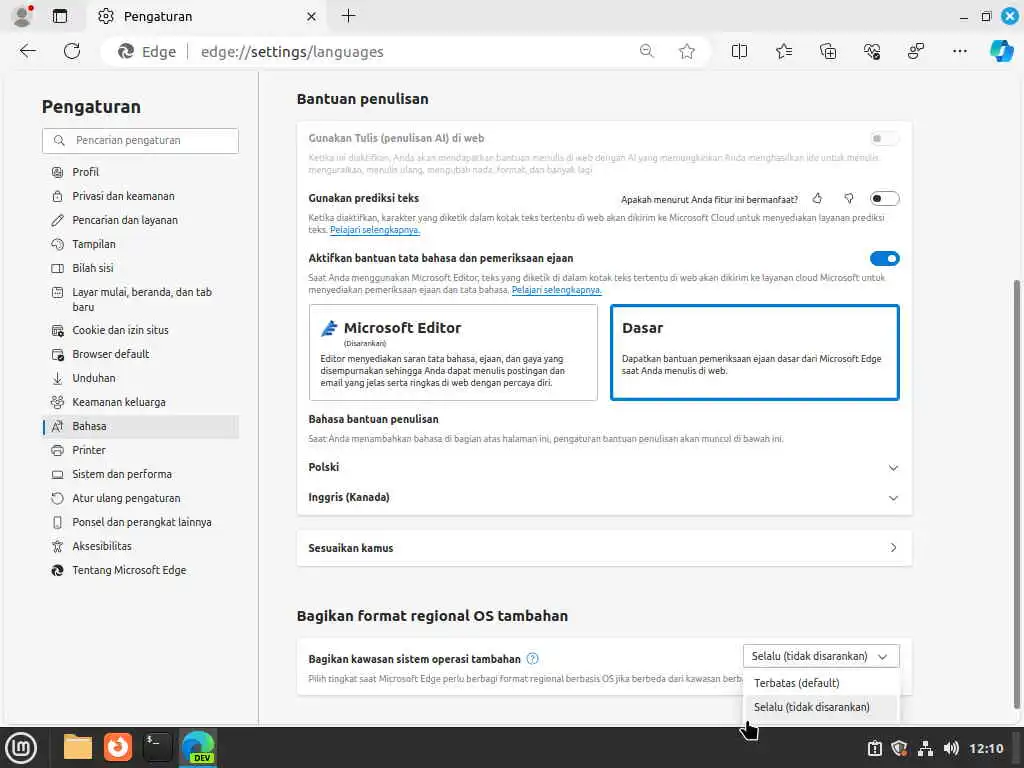The width and height of the screenshot is (1024, 768).
Task: Choose Selalu (tidak disarankan) from the list
Action: (x=821, y=707)
